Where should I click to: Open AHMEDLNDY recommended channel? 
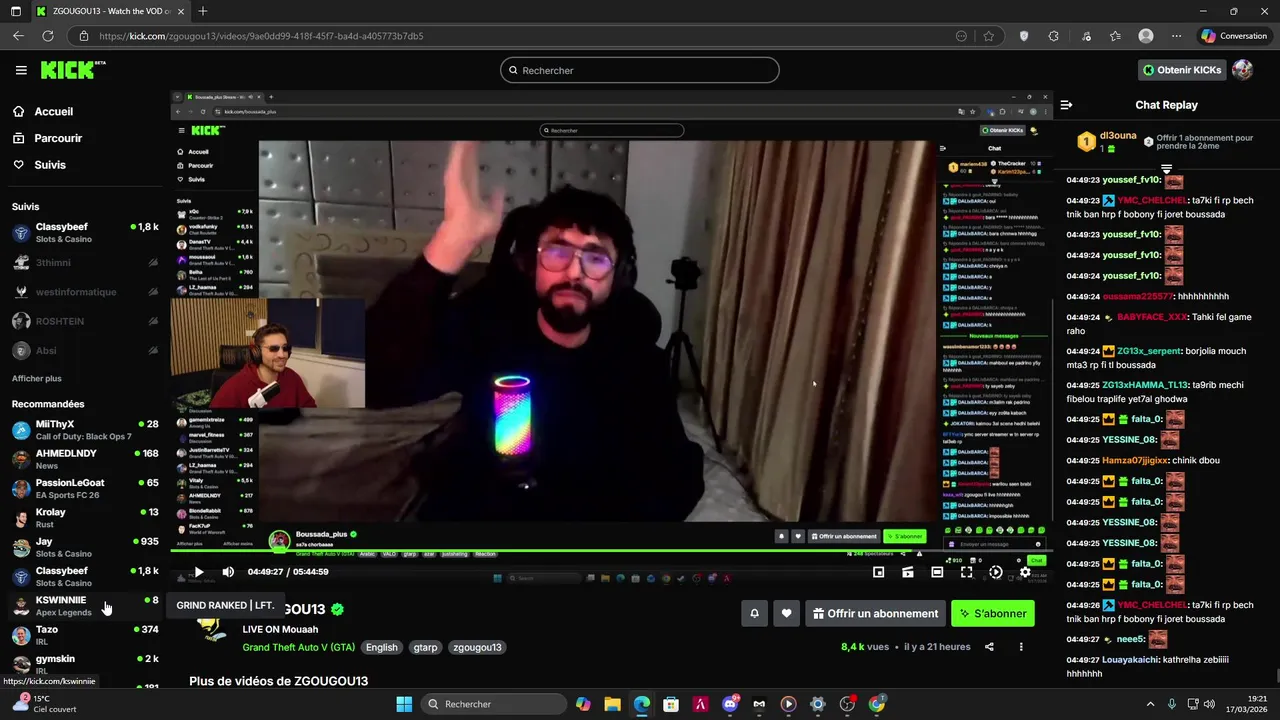coord(84,459)
